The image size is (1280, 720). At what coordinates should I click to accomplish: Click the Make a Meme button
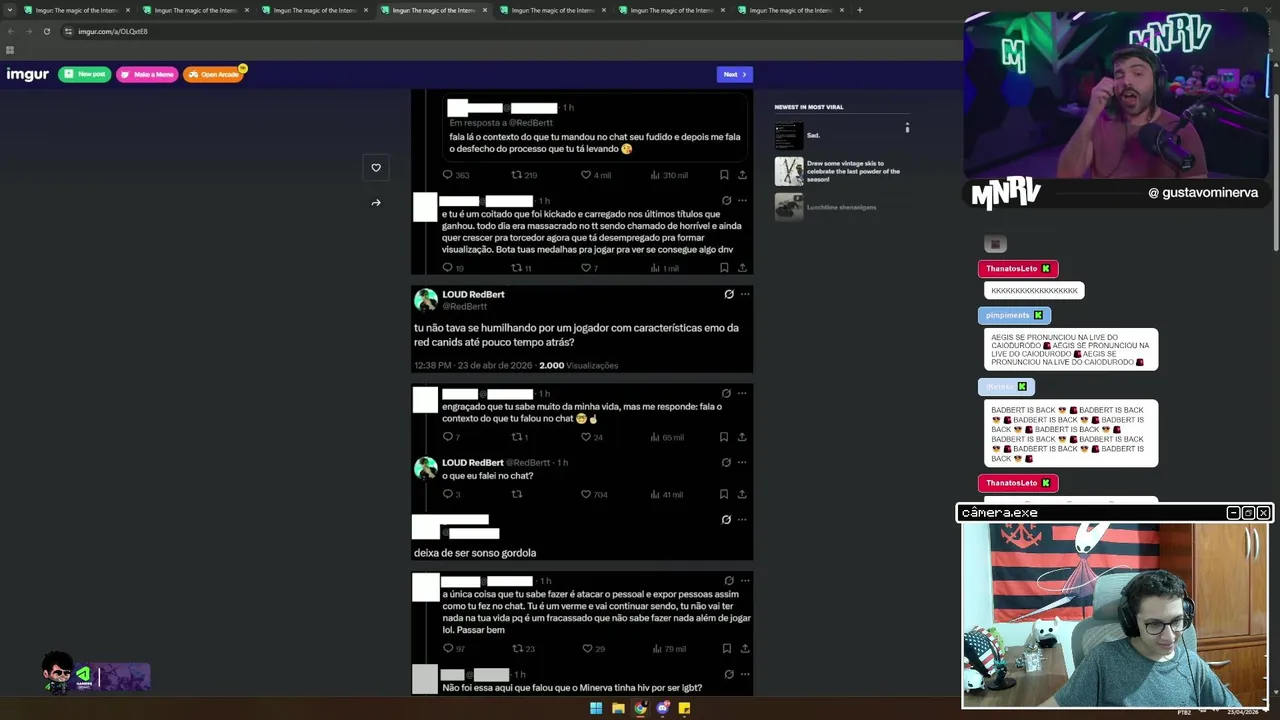coord(147,74)
